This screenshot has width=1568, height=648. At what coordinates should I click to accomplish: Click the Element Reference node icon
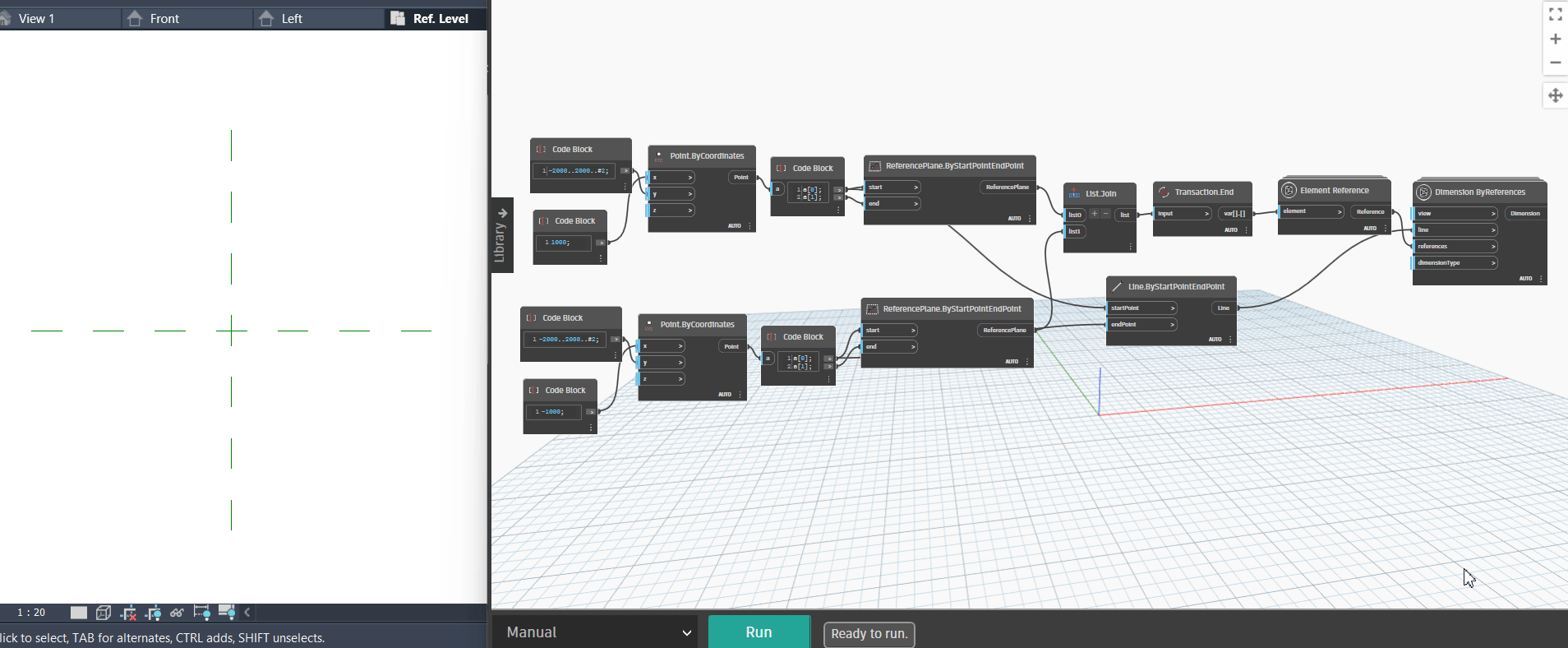click(x=1289, y=190)
